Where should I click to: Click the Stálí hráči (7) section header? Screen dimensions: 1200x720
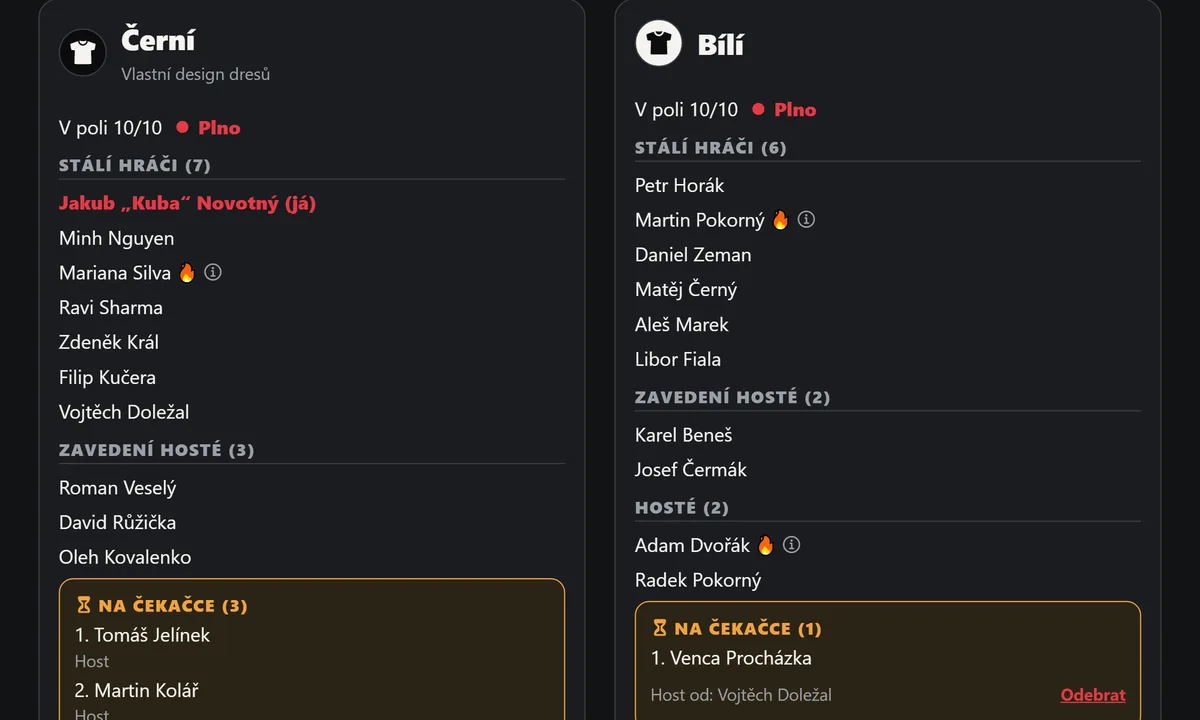click(135, 165)
